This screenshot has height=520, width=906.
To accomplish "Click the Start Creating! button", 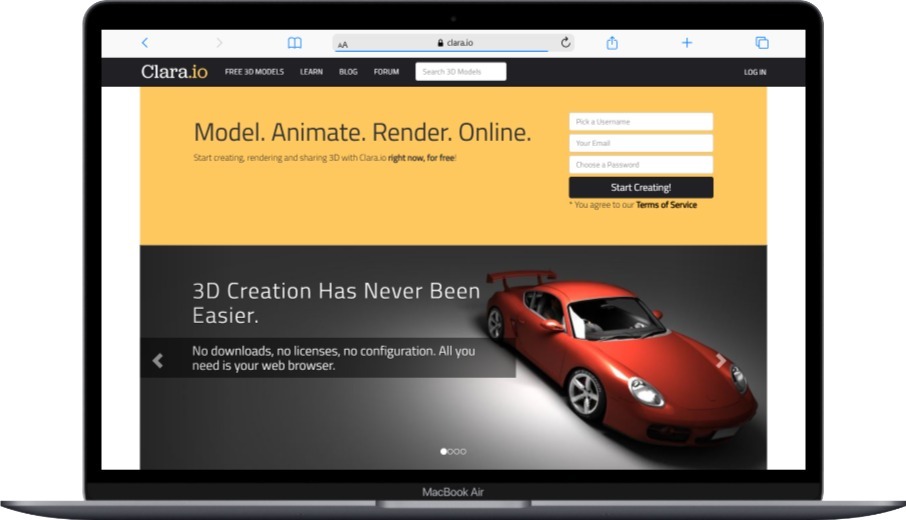I will pos(641,187).
